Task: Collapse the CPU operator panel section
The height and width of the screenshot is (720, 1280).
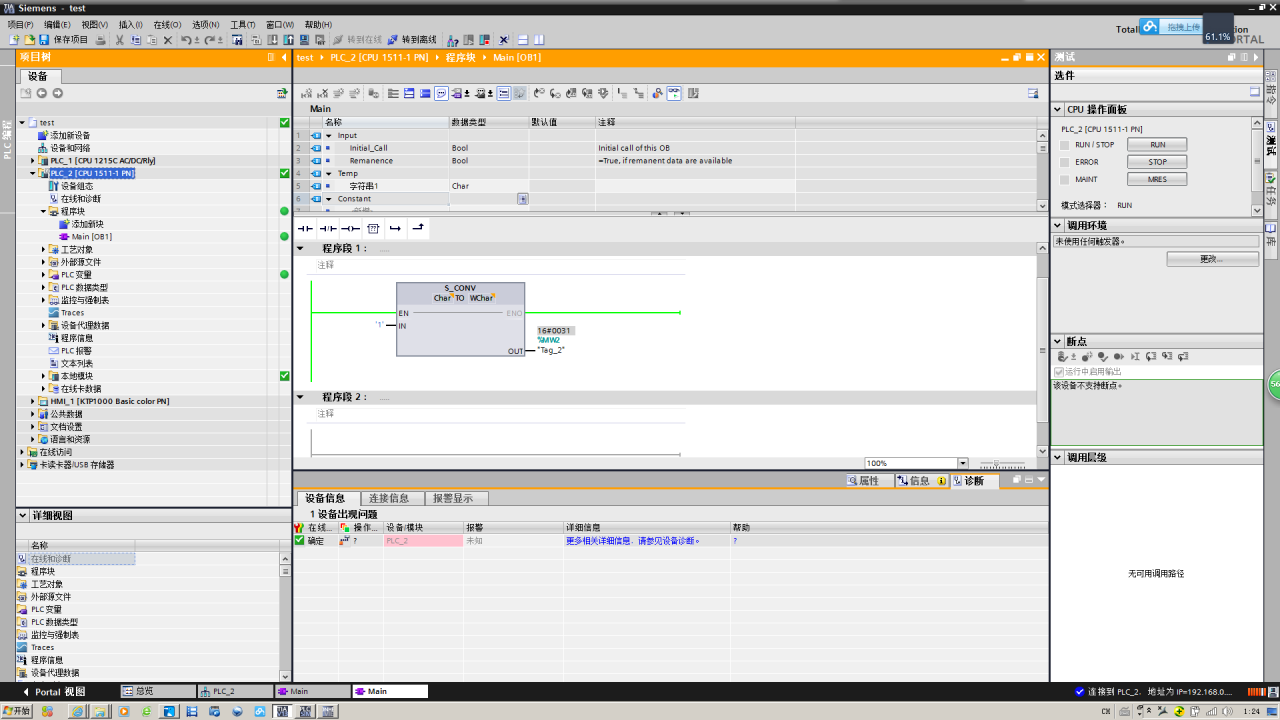Action: tap(1058, 110)
